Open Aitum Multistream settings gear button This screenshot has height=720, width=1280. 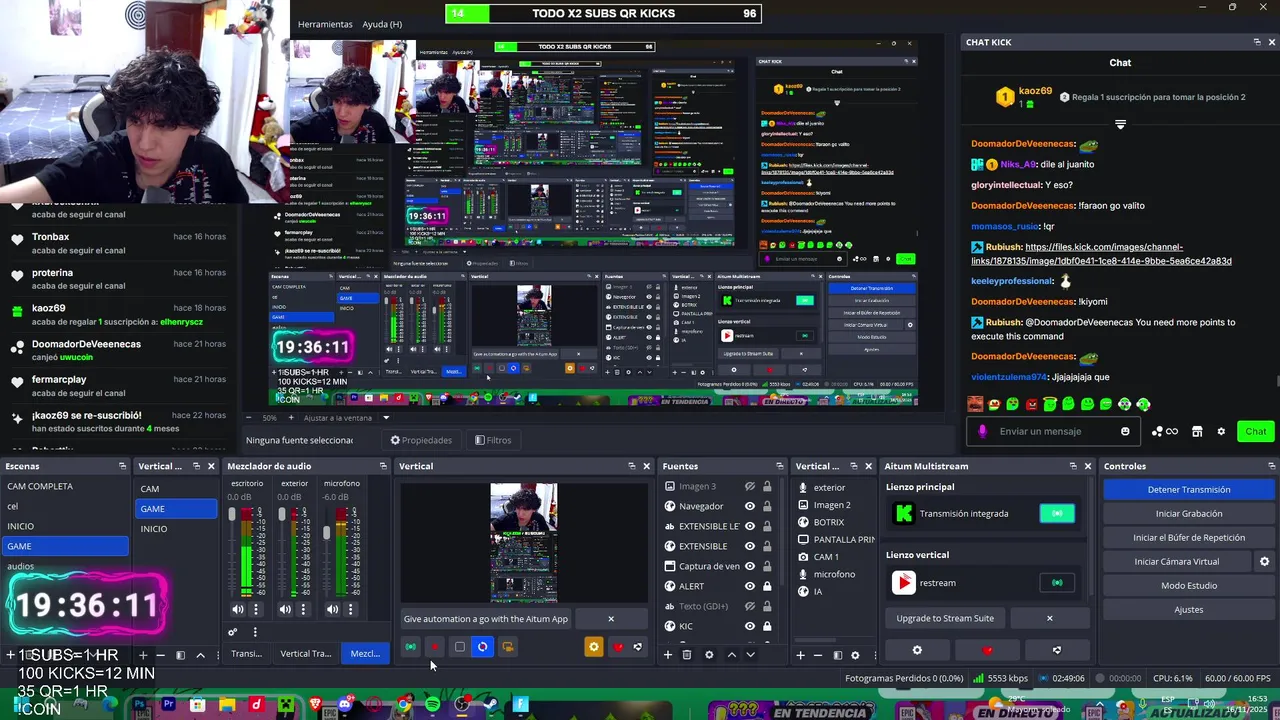pyautogui.click(x=917, y=650)
